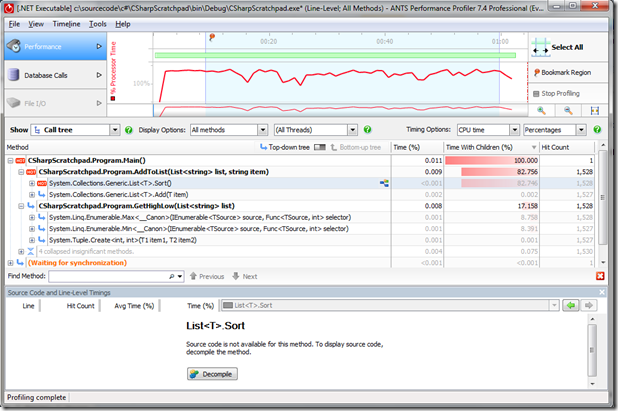The image size is (618, 411).
Task: Open the Show Call tree dropdown
Action: [x=115, y=130]
